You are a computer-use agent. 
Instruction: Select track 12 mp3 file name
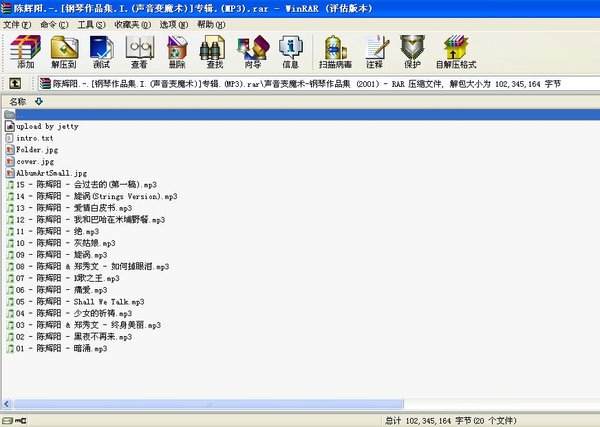tap(91, 220)
